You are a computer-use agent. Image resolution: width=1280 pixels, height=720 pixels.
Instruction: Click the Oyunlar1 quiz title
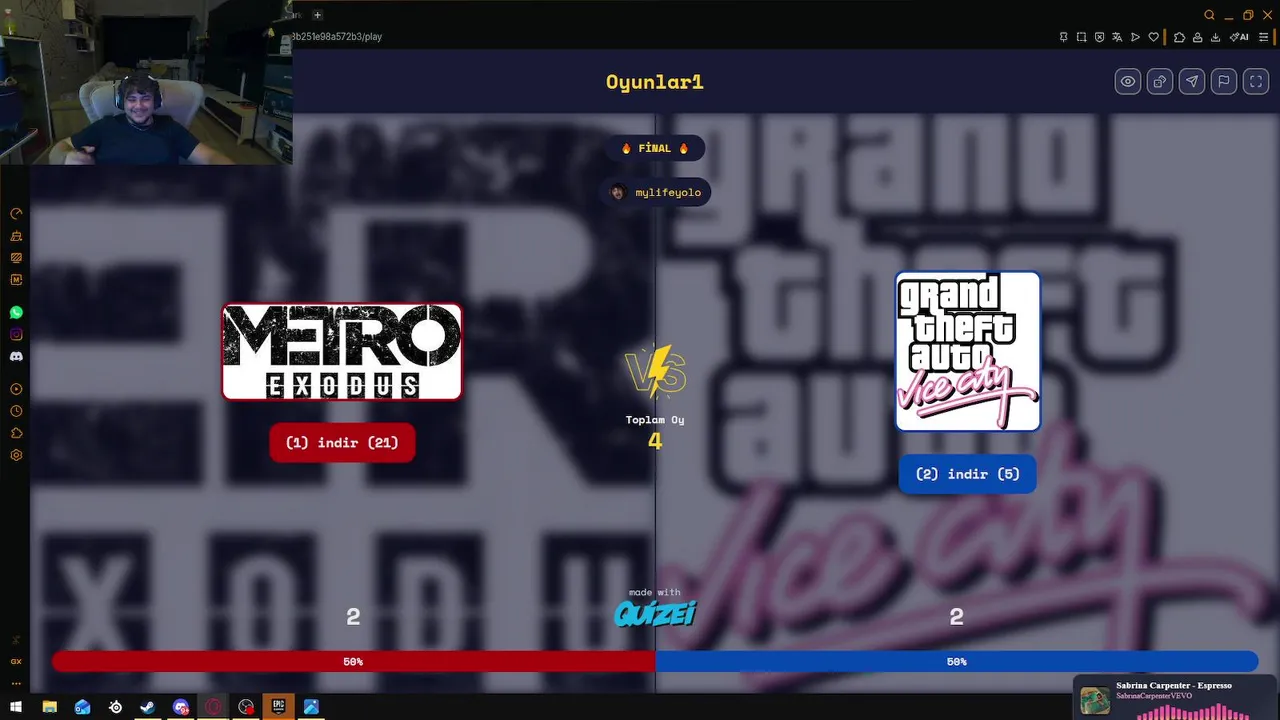(655, 82)
